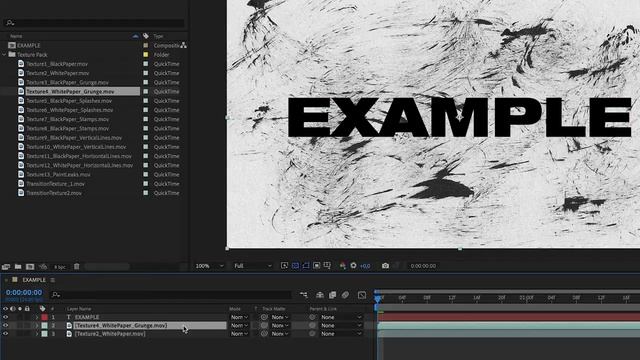Click the parent pick whip of EXAMPLE layer
The width and height of the screenshot is (640, 360).
pos(312,317)
